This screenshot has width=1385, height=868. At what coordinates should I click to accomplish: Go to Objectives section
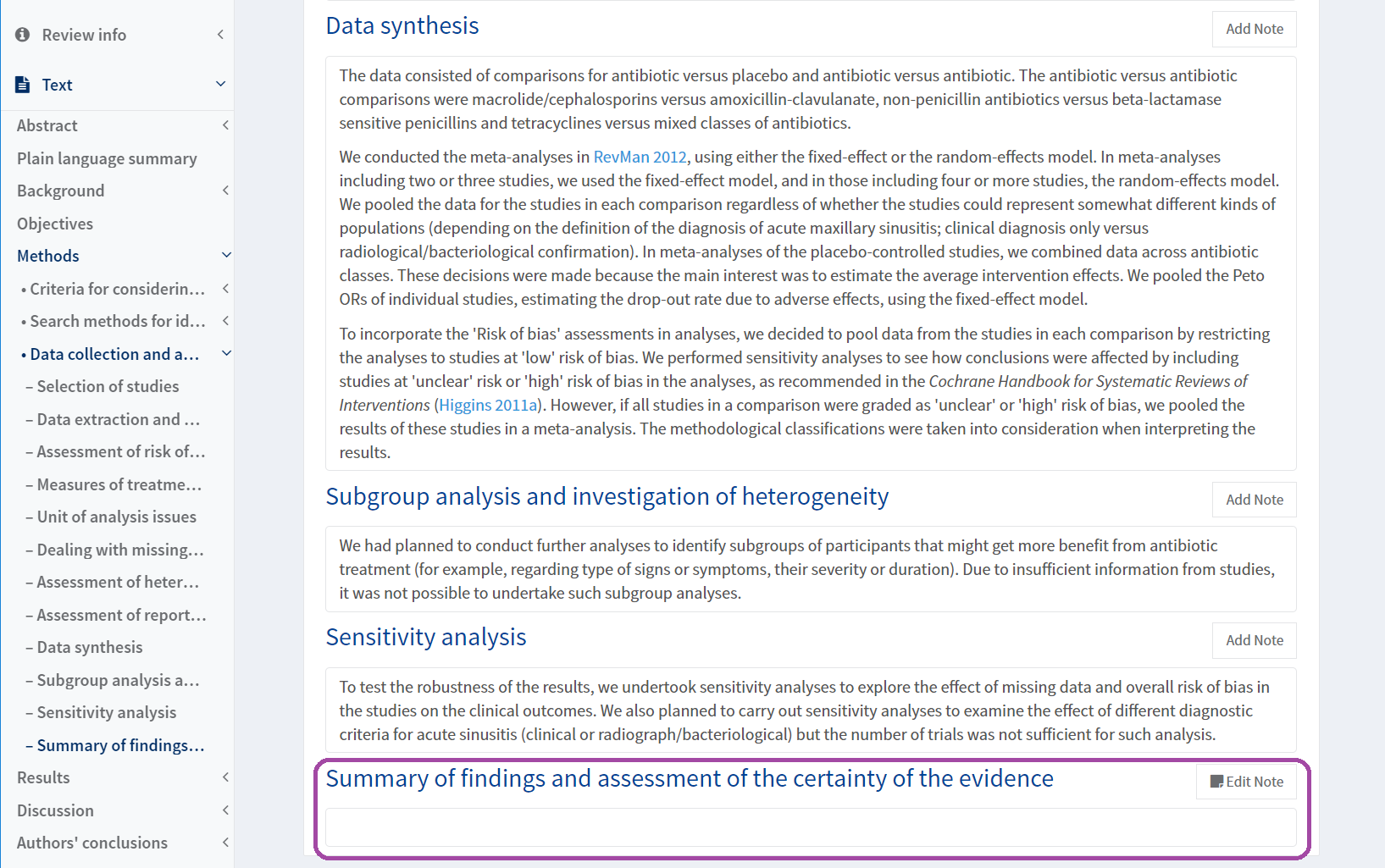55,224
